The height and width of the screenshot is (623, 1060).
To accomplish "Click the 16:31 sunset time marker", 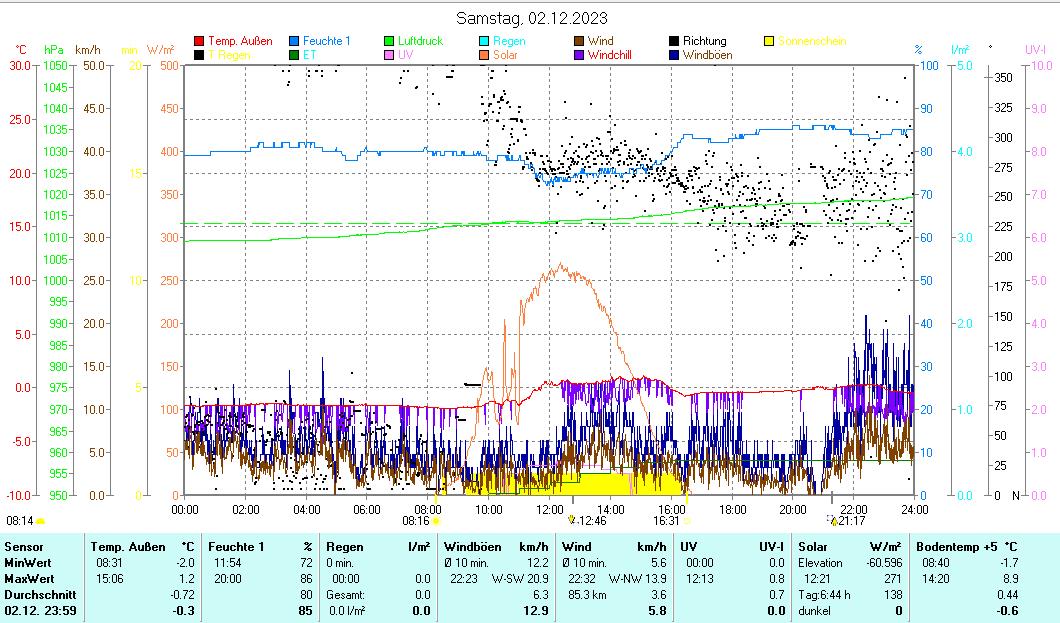I will (x=666, y=520).
